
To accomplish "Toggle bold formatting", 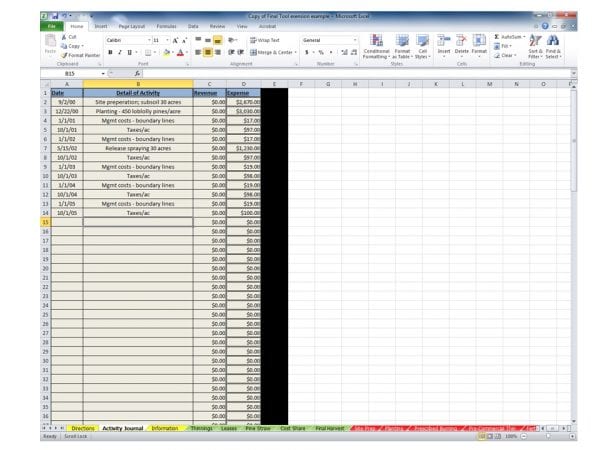I will click(110, 52).
